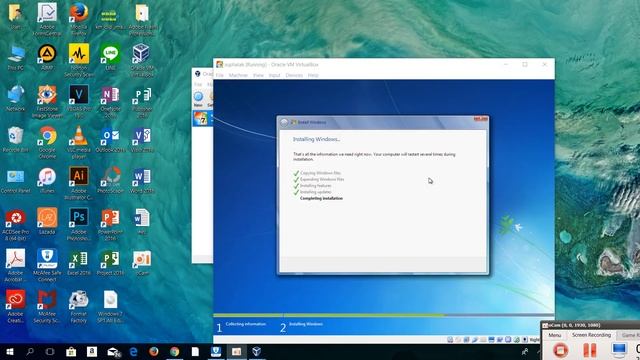640x360 pixels.
Task: Select the OneNote 2016 desktop shortcut
Action: click(x=110, y=102)
